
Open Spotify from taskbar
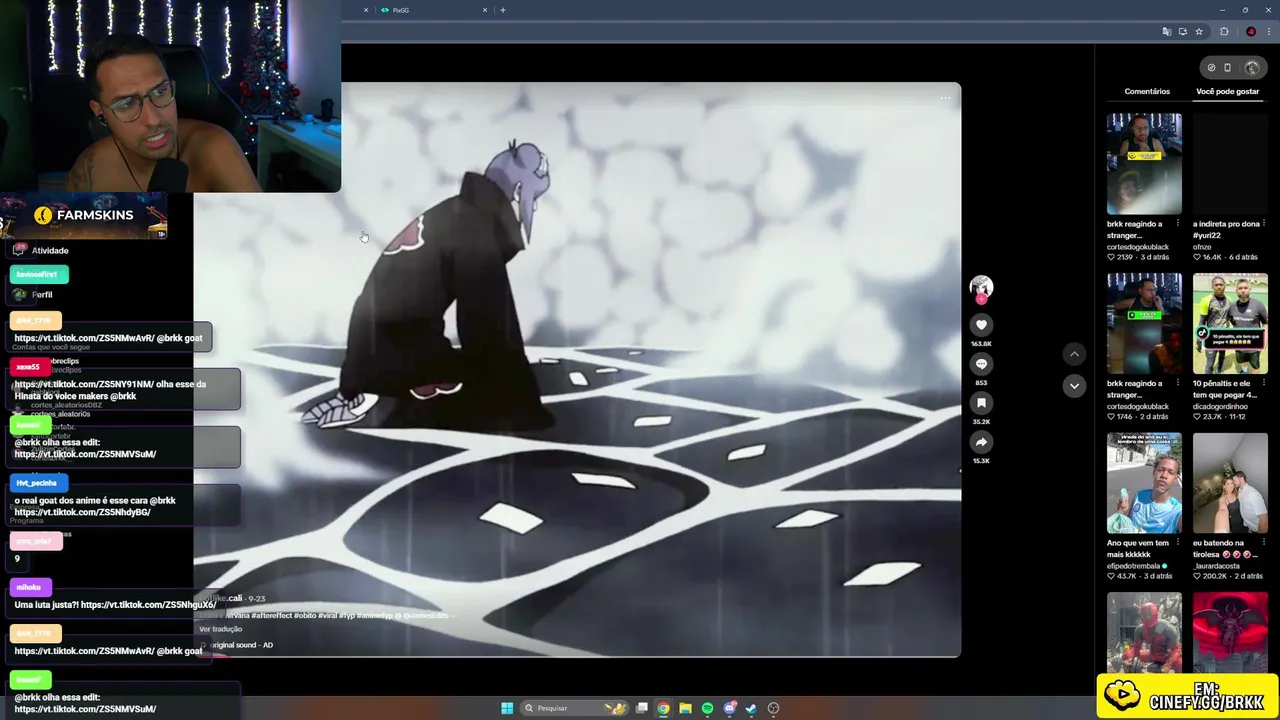click(707, 708)
